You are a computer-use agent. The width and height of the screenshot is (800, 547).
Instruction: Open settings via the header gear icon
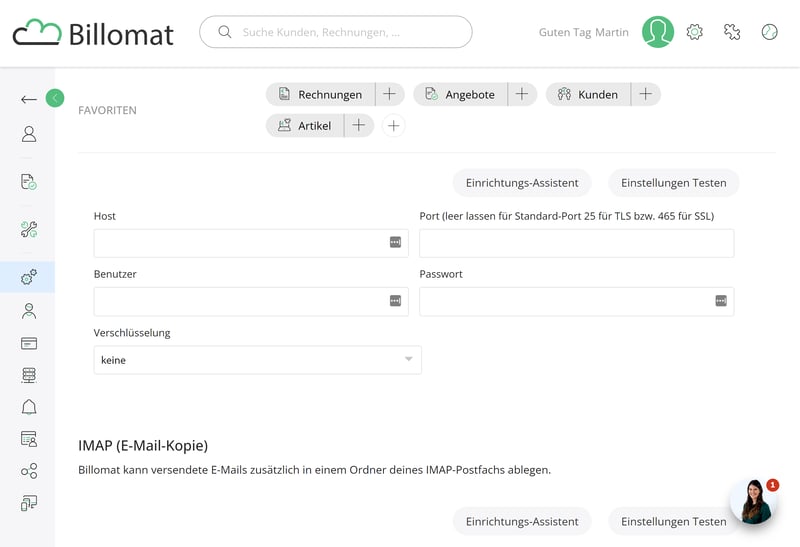695,32
